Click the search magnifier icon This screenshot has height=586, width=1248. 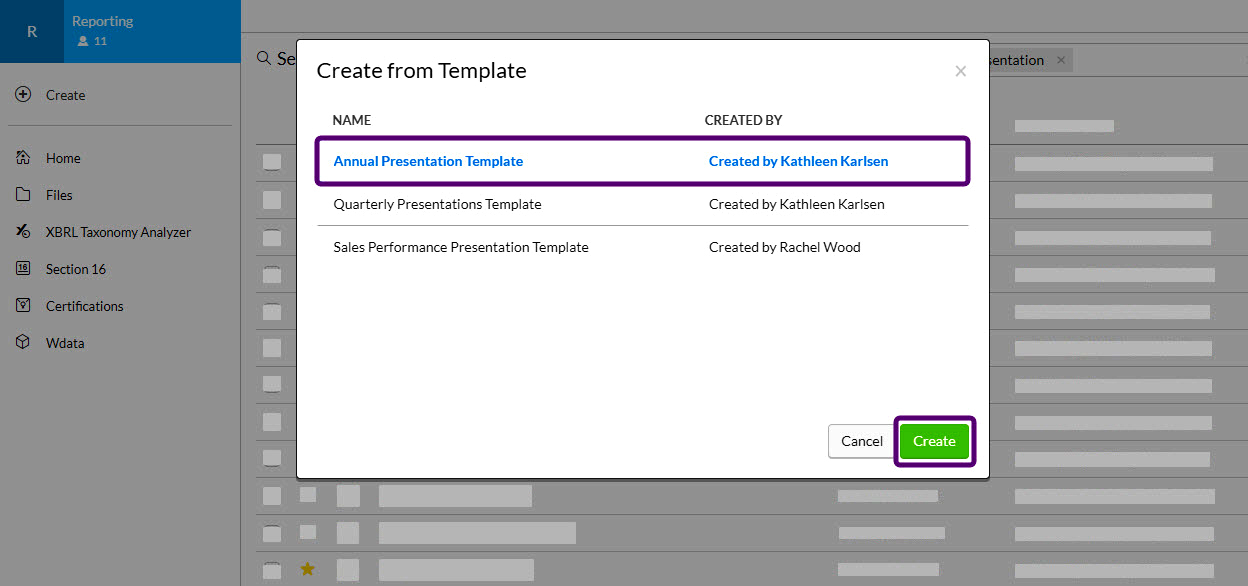pos(264,59)
